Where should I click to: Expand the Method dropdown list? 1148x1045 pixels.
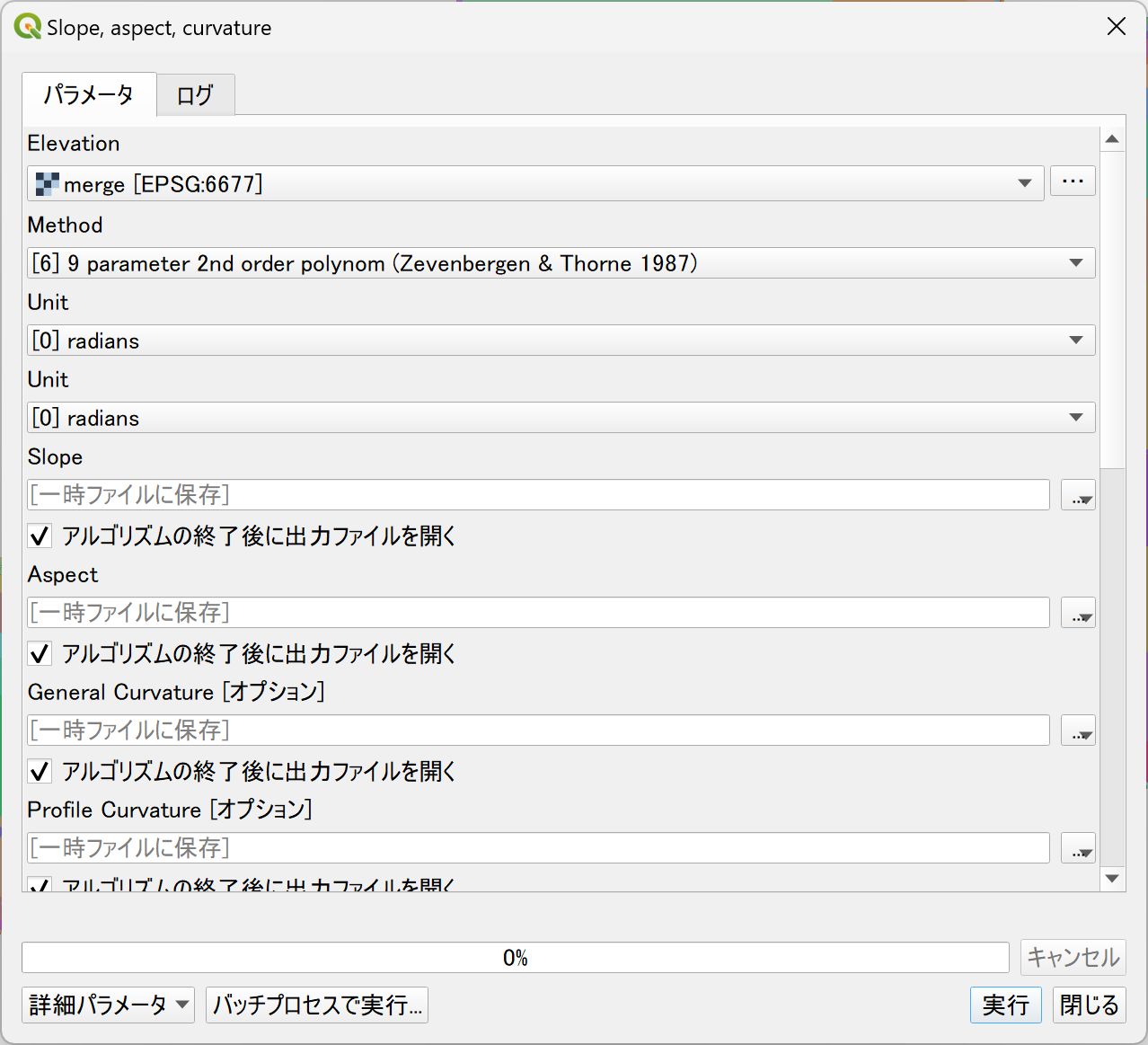click(x=561, y=263)
